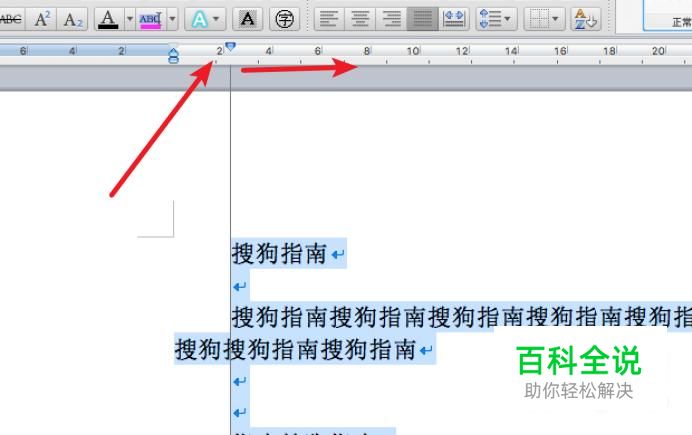Click the long repeated 搜狗指南 paragraph line
The width and height of the screenshot is (692, 435).
462,317
